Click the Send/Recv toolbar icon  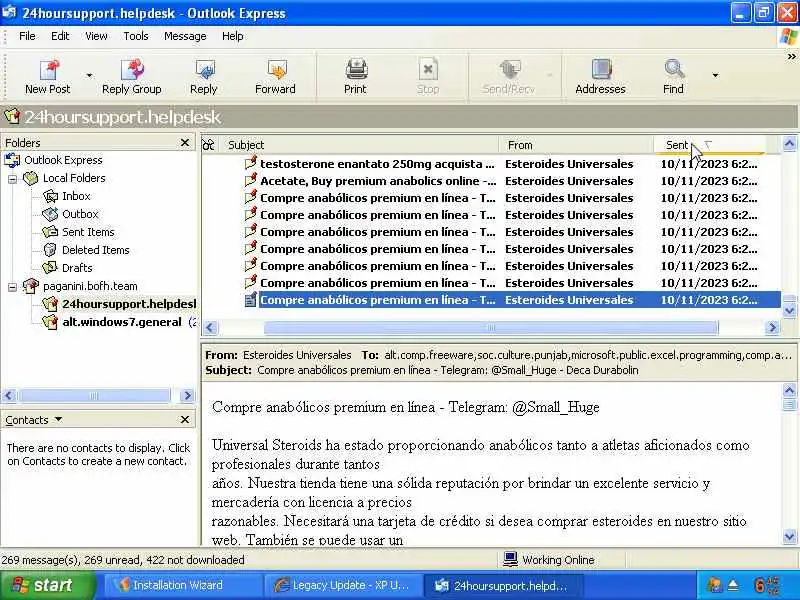[x=508, y=70]
